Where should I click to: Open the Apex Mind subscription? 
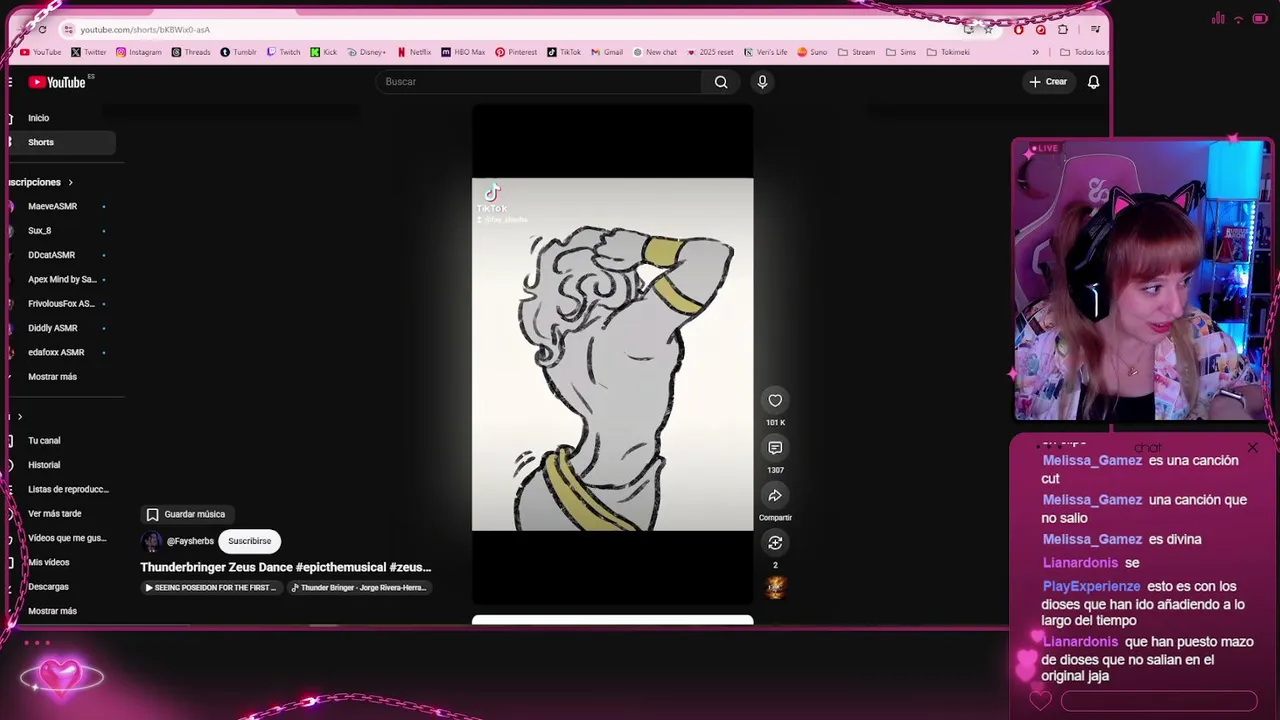click(x=62, y=279)
